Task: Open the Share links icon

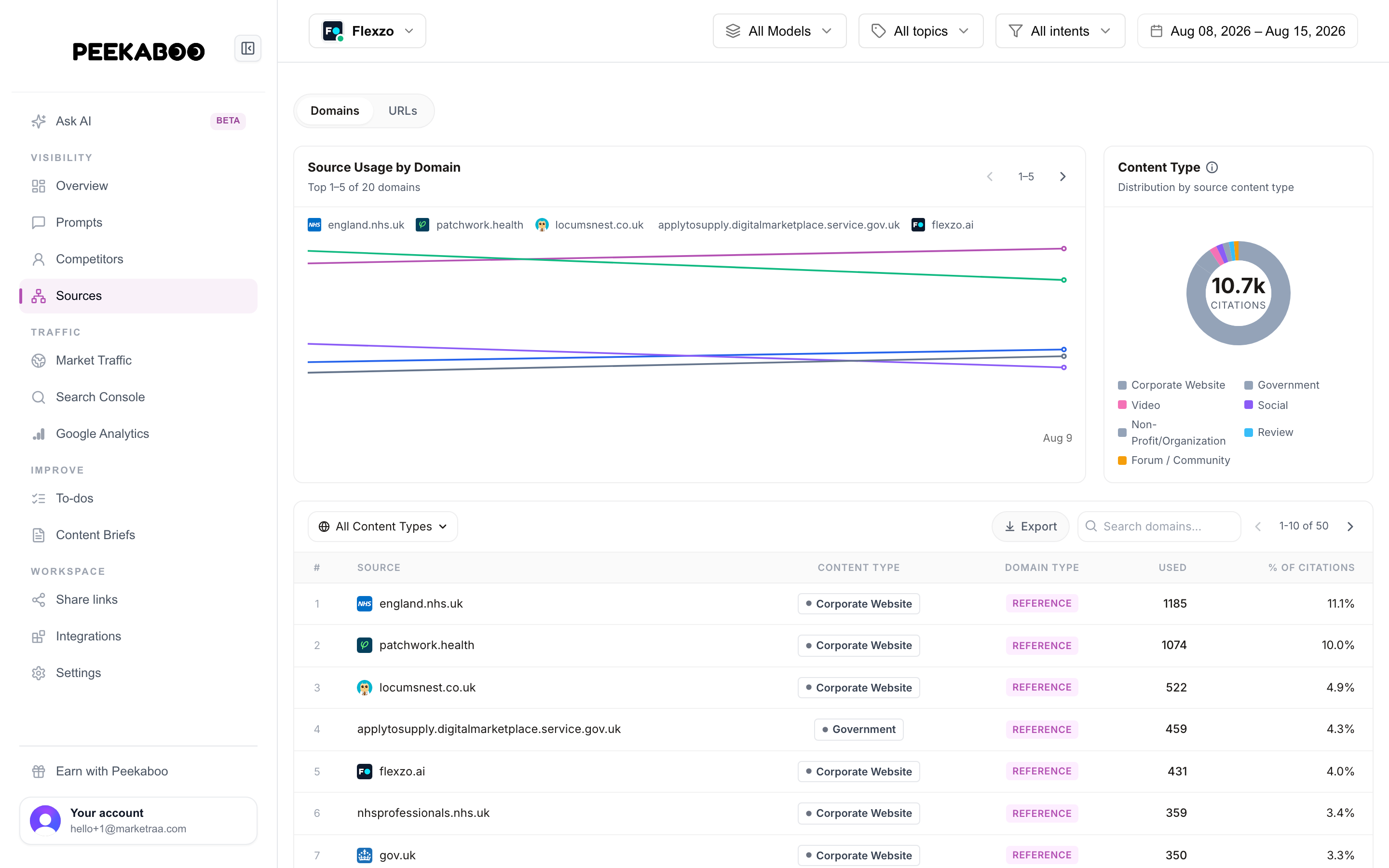Action: pos(39,600)
